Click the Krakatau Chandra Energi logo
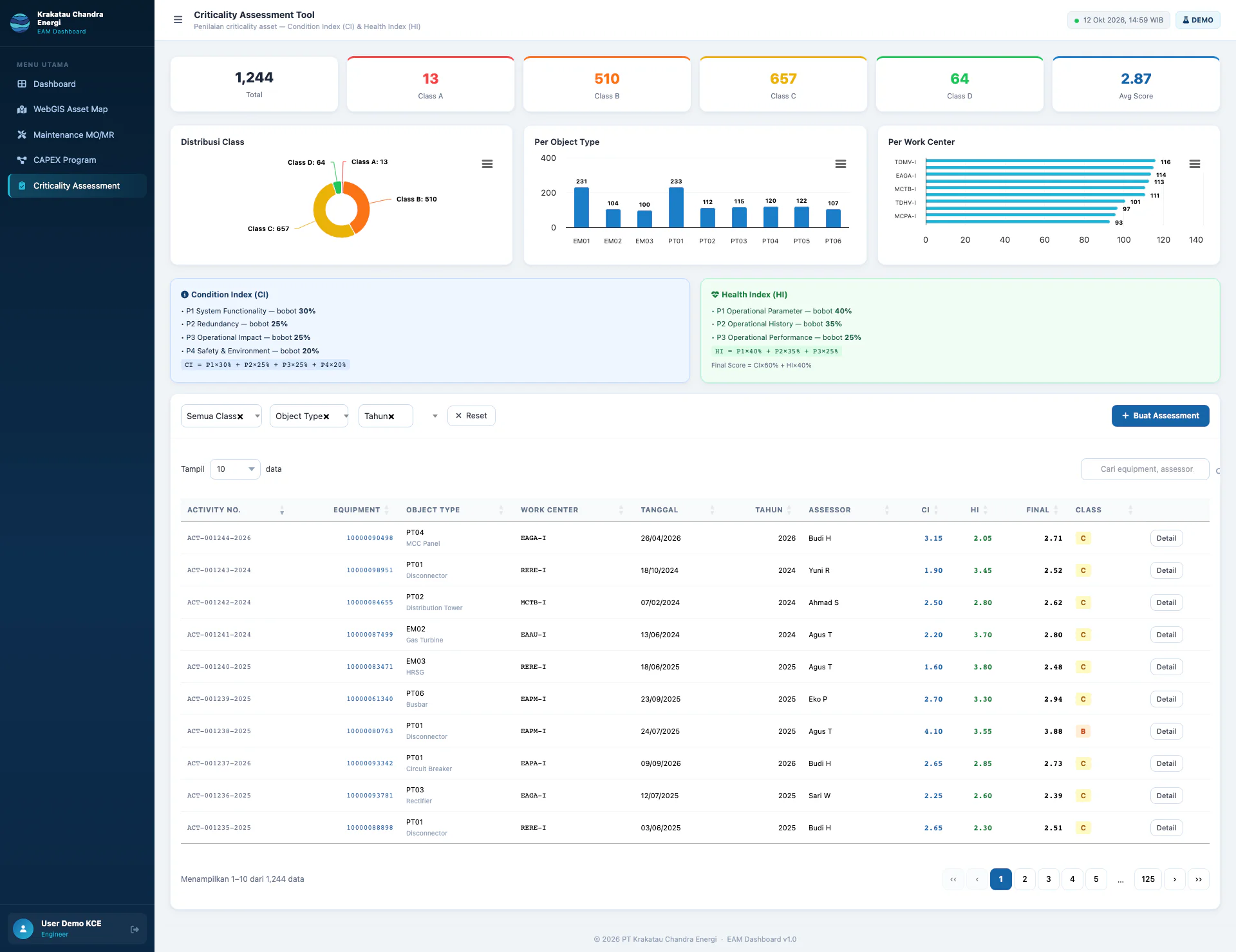 pyautogui.click(x=20, y=23)
